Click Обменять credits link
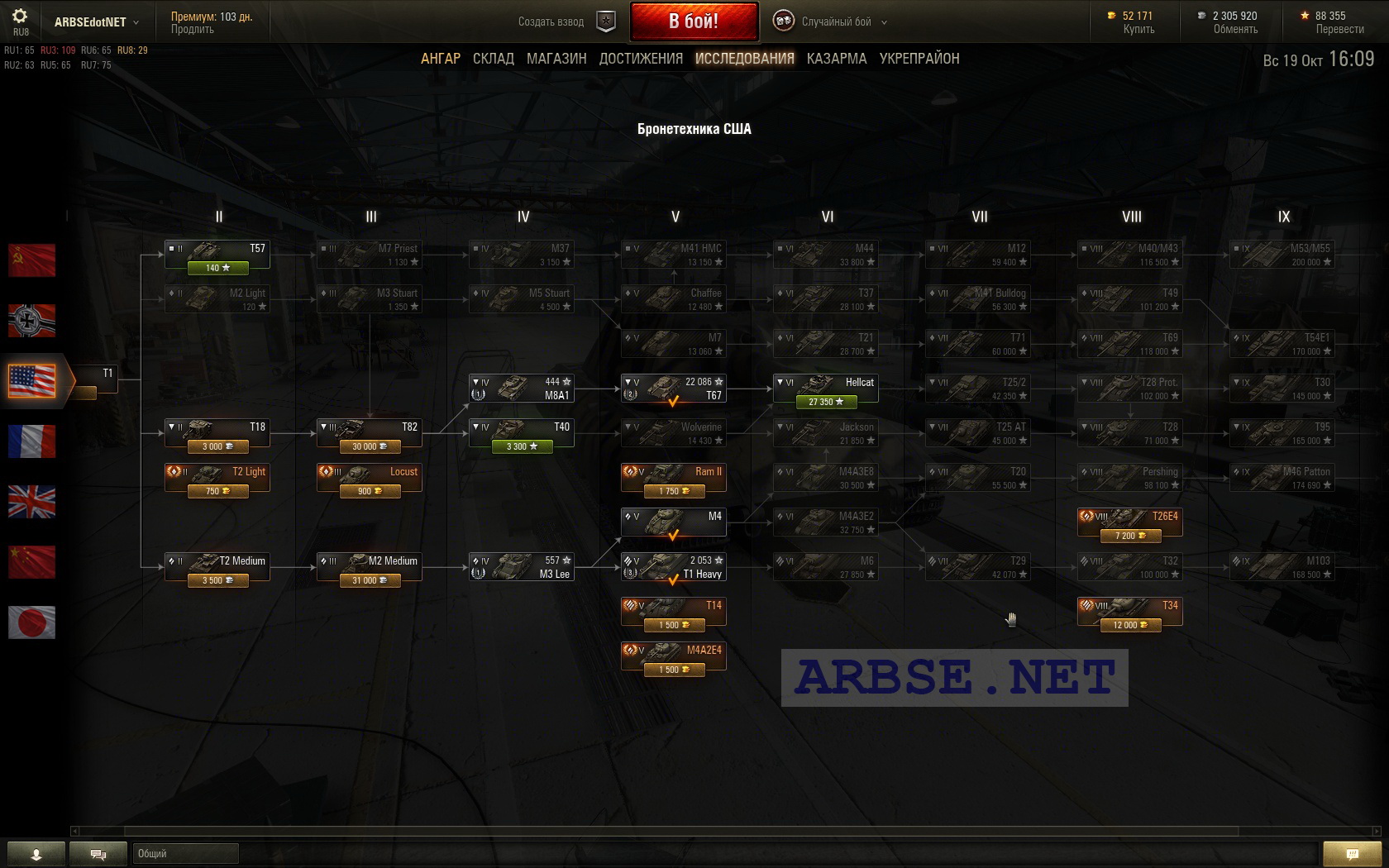Image resolution: width=1389 pixels, height=868 pixels. point(1235,30)
